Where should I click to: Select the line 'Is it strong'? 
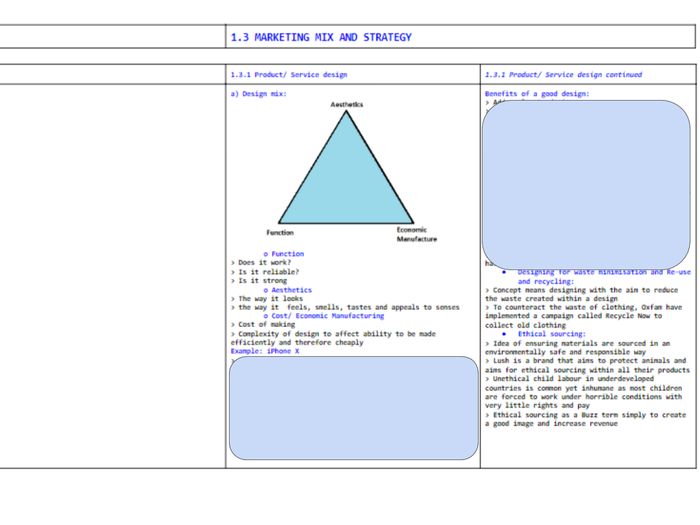pos(259,280)
